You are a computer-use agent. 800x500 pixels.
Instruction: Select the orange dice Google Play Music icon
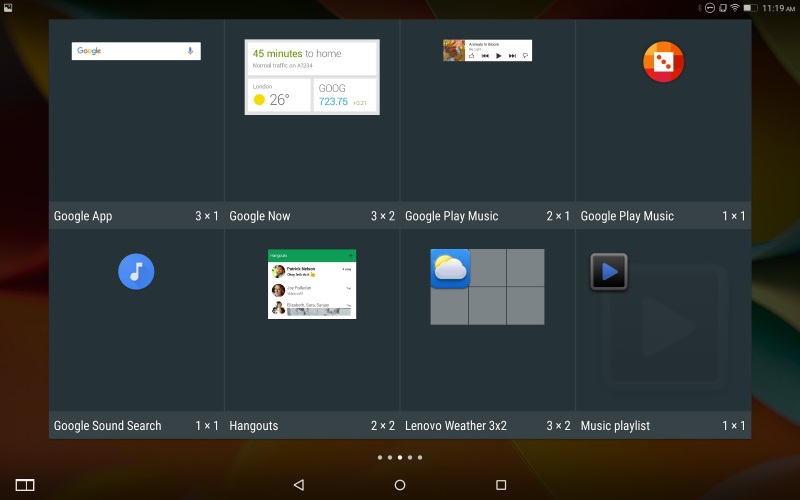pos(663,62)
